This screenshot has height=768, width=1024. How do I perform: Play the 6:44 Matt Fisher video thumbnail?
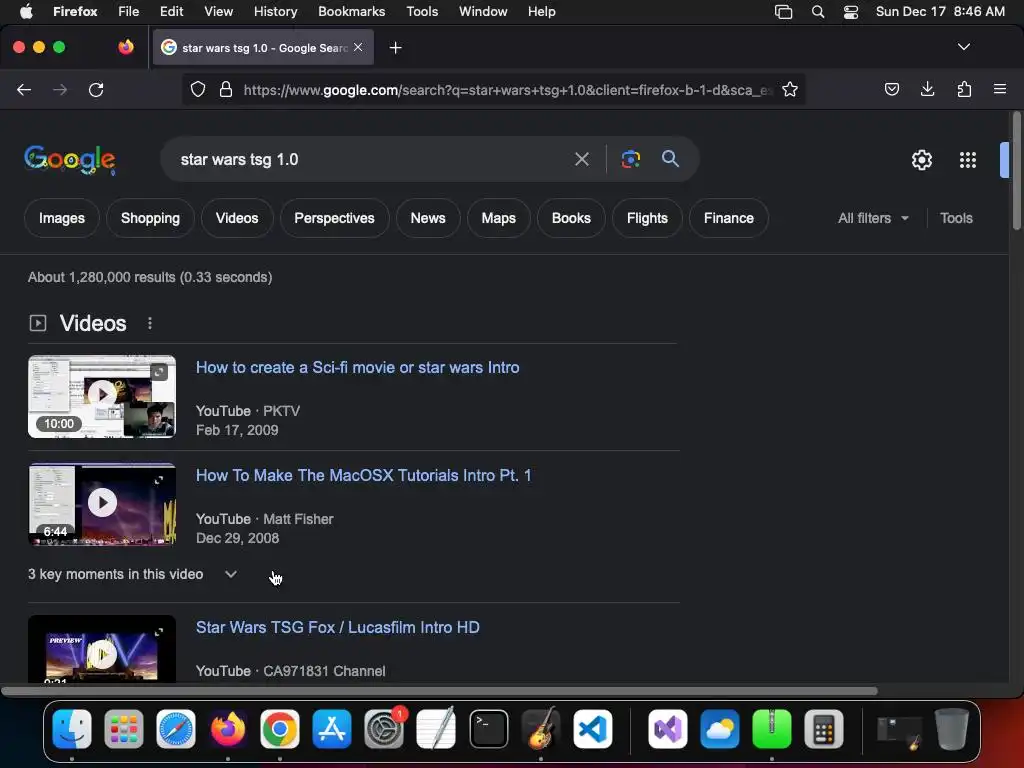(102, 504)
